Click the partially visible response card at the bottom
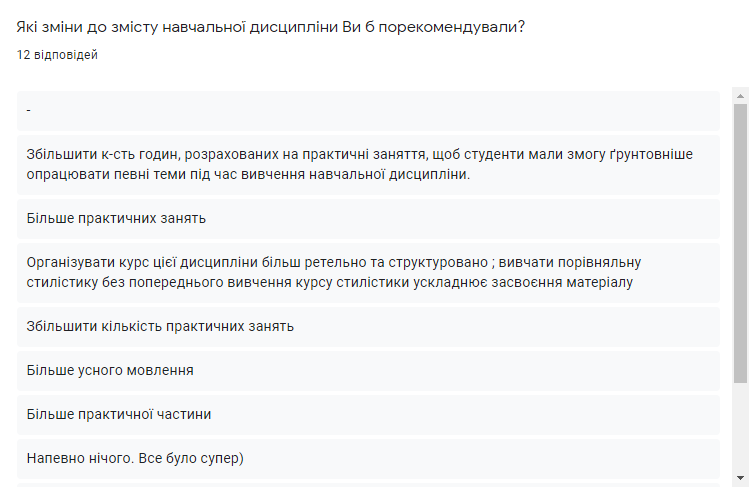This screenshot has width=753, height=487. tap(368, 484)
